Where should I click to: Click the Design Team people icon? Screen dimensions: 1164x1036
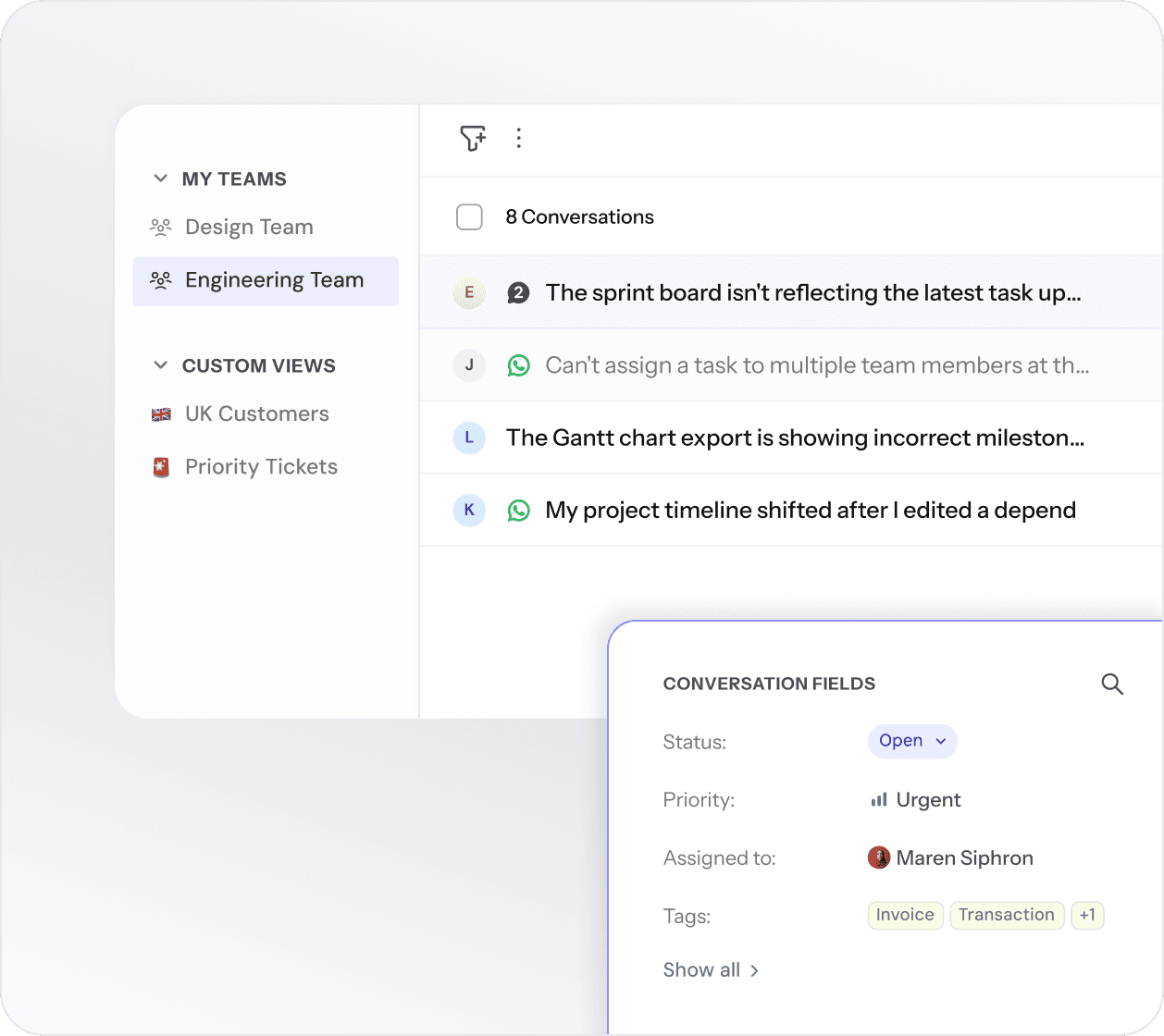point(161,227)
